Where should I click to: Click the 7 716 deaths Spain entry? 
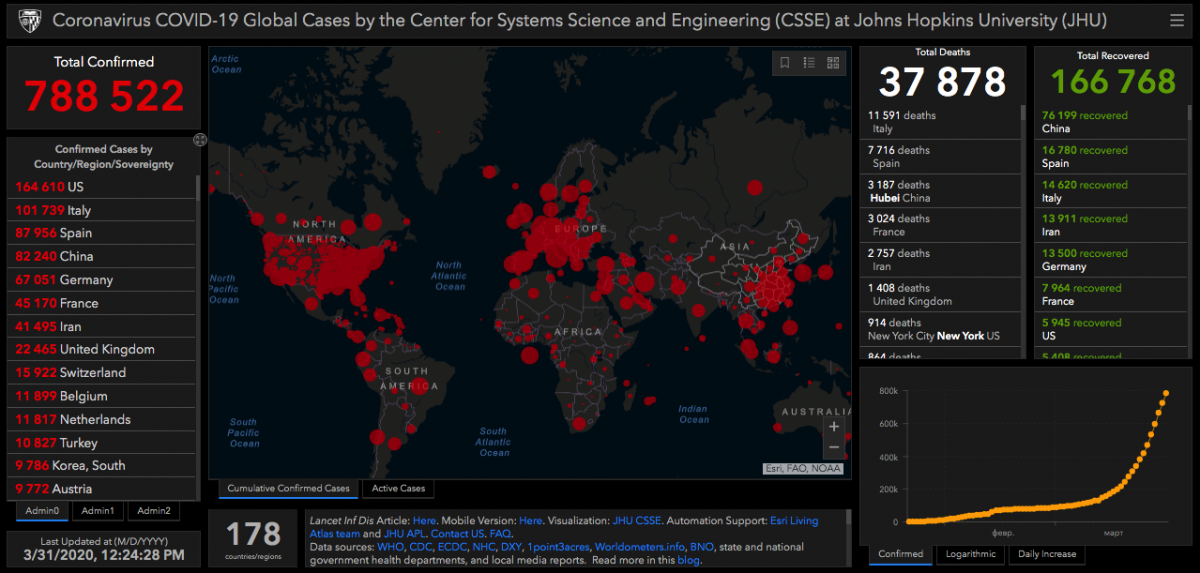pyautogui.click(x=940, y=157)
